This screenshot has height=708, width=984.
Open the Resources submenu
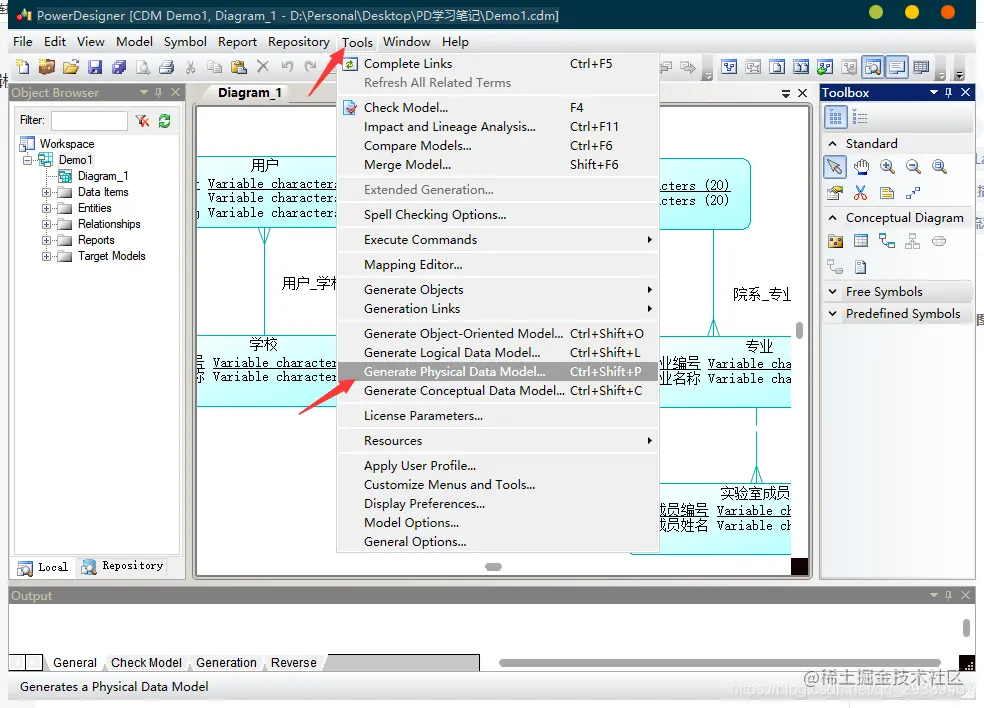498,441
